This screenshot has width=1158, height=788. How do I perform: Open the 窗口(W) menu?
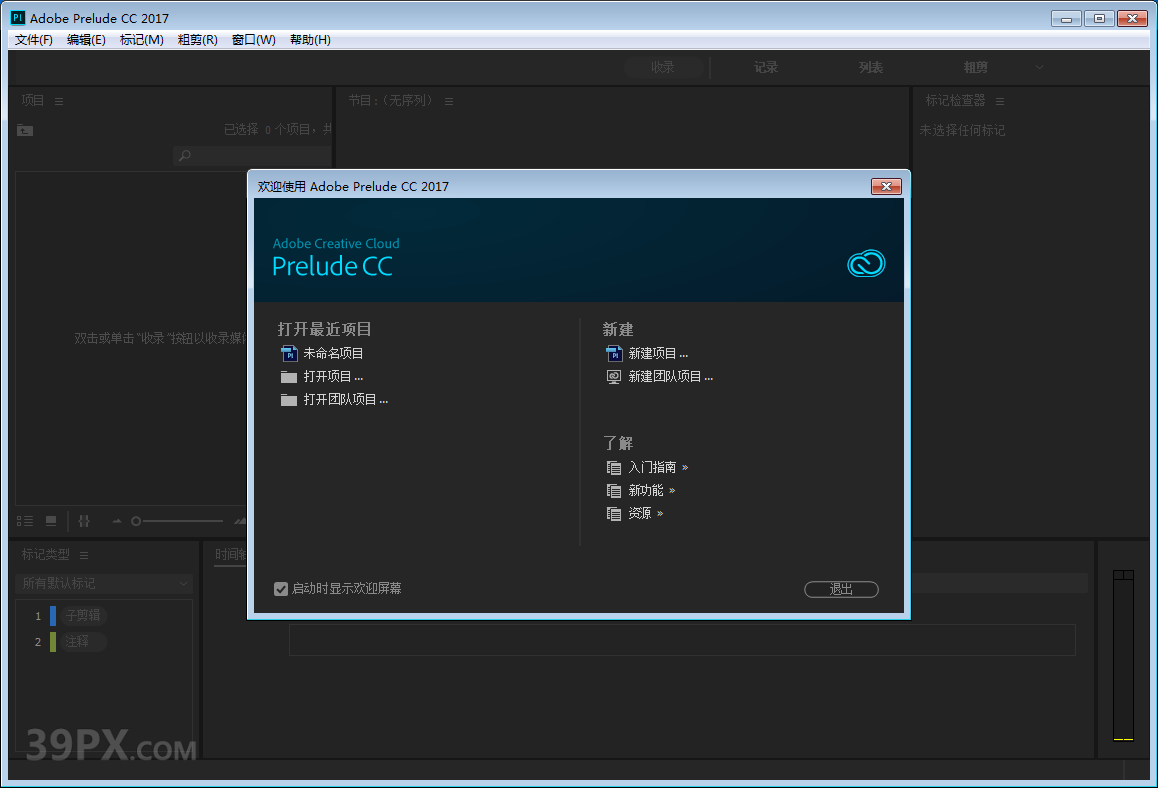[x=253, y=40]
